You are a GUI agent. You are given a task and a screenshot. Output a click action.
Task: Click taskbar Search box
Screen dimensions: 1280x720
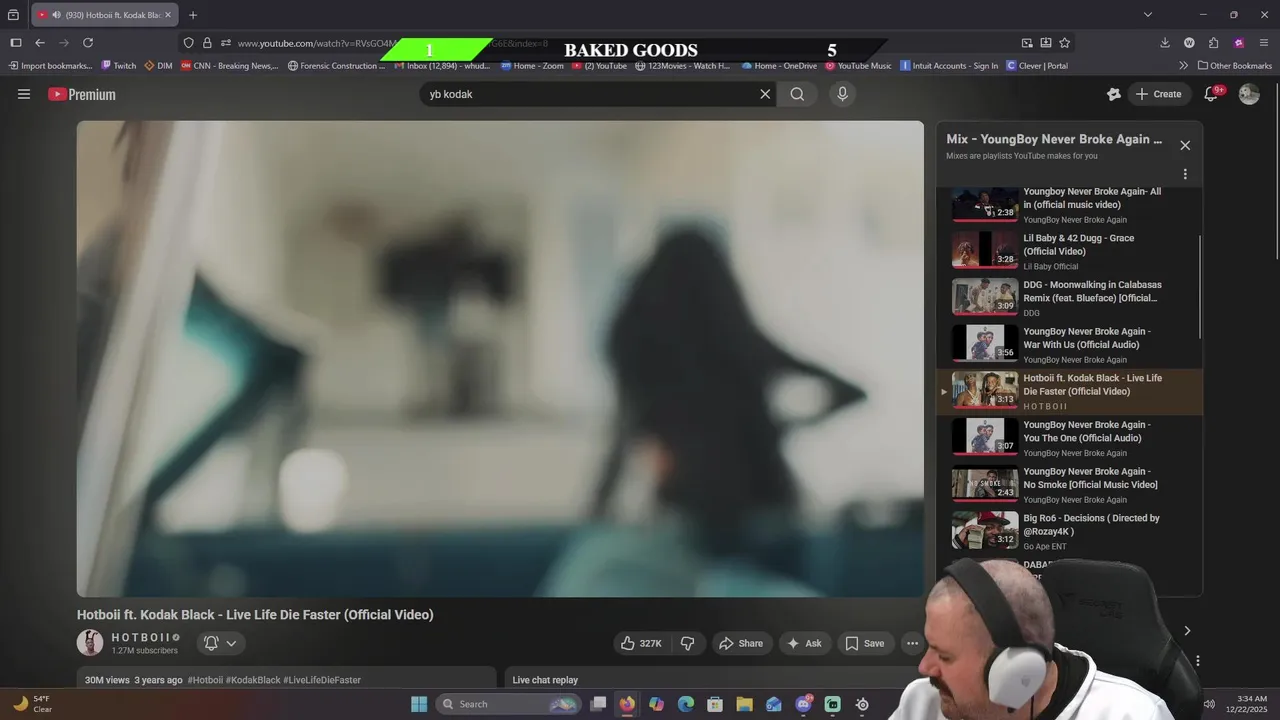click(x=509, y=704)
